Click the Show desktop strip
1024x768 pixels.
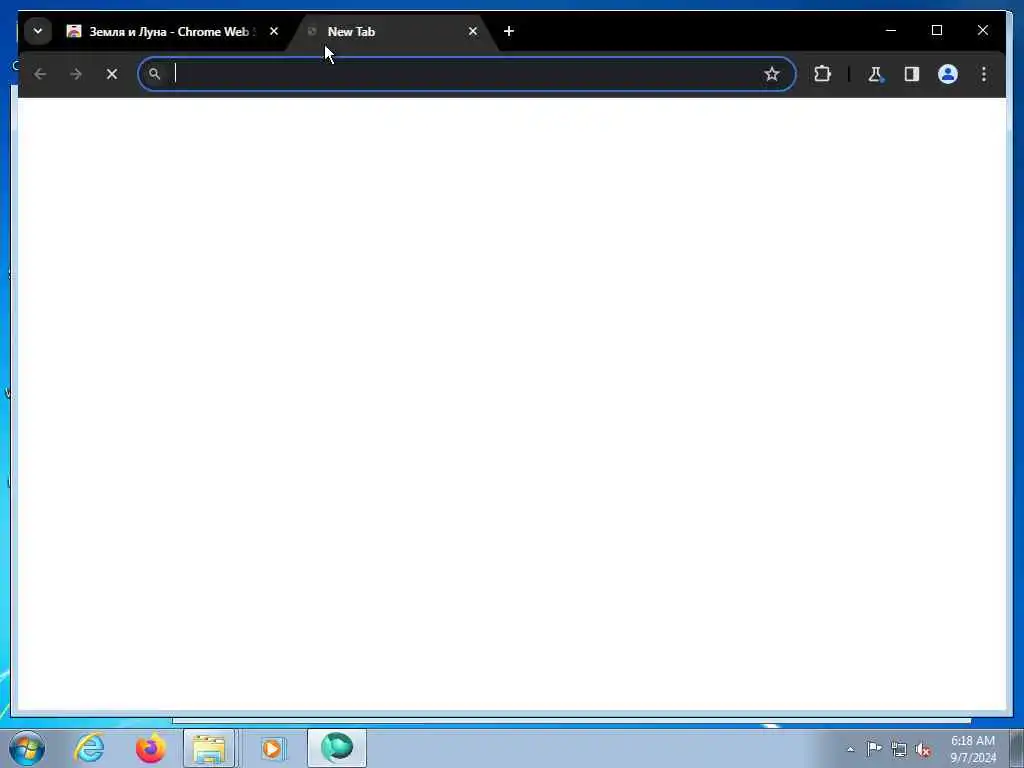1017,748
